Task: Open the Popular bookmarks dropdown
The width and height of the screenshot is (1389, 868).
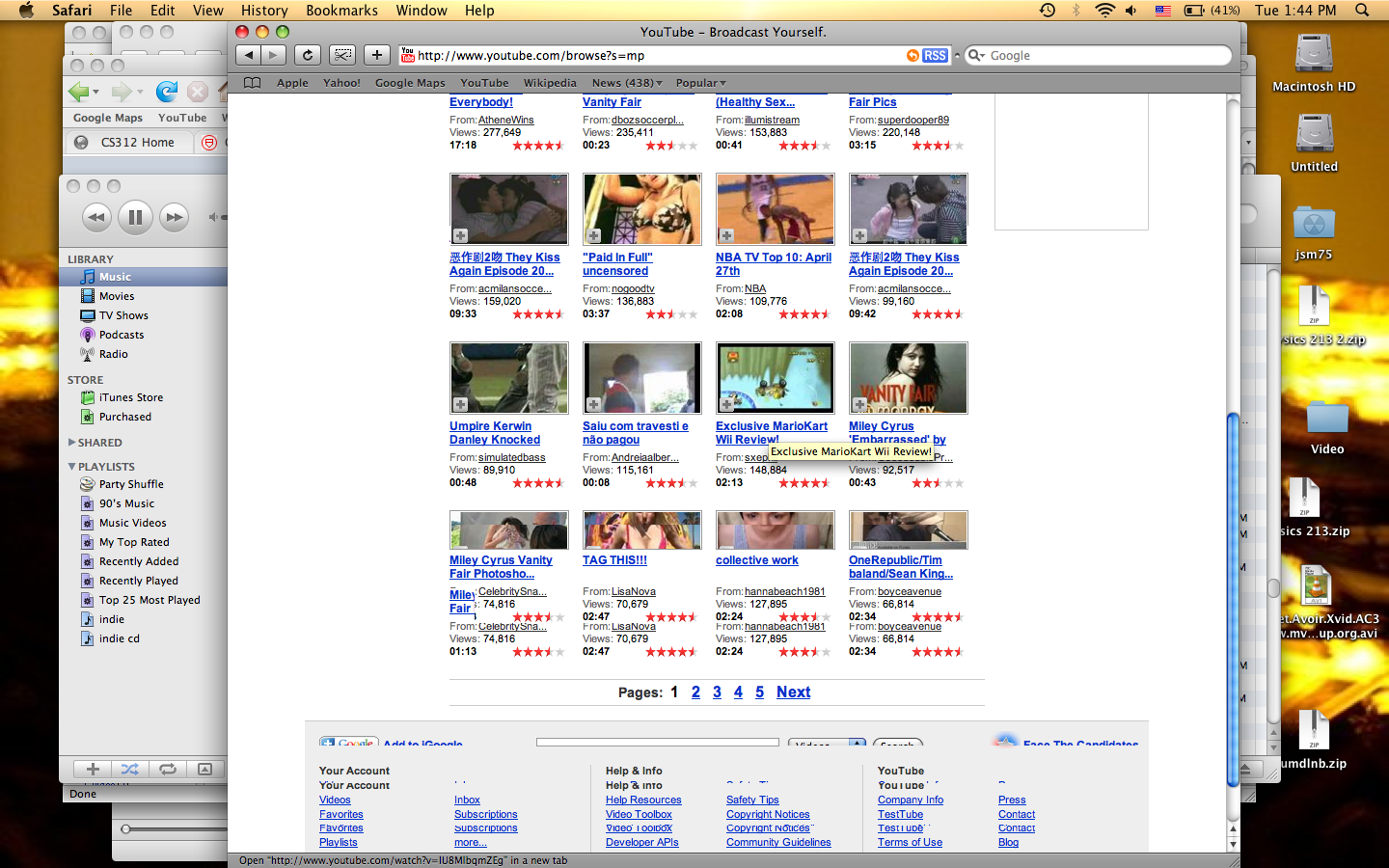Action: click(701, 83)
